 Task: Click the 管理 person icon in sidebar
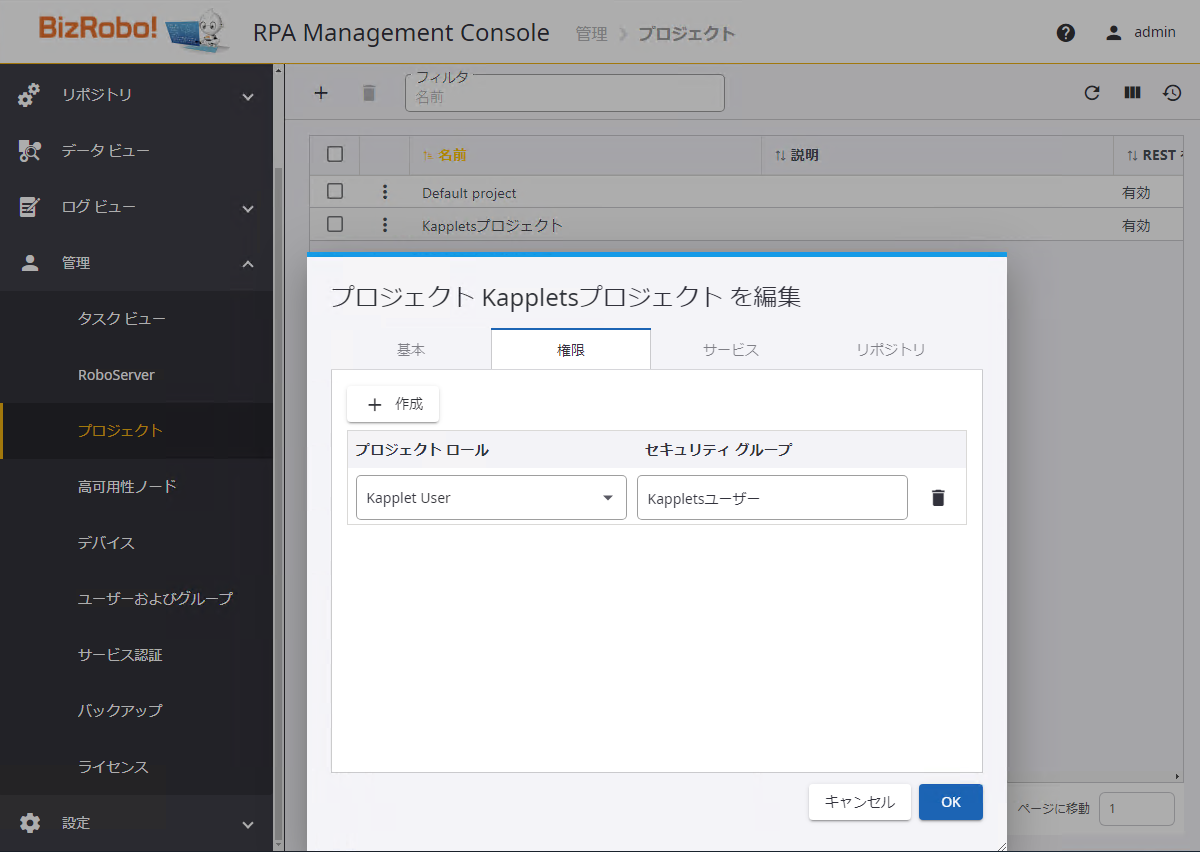tap(30, 263)
